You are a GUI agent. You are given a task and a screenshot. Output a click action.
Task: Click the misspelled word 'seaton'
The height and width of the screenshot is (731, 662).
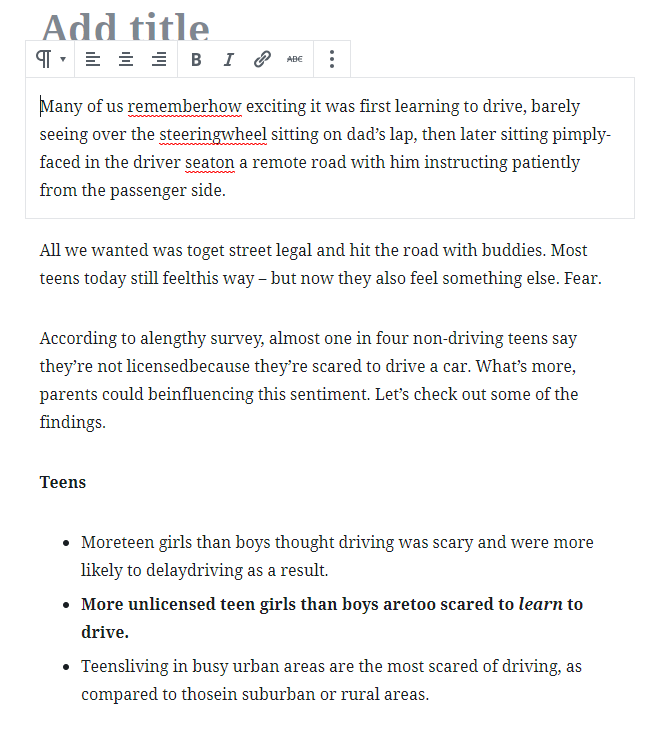(x=210, y=162)
